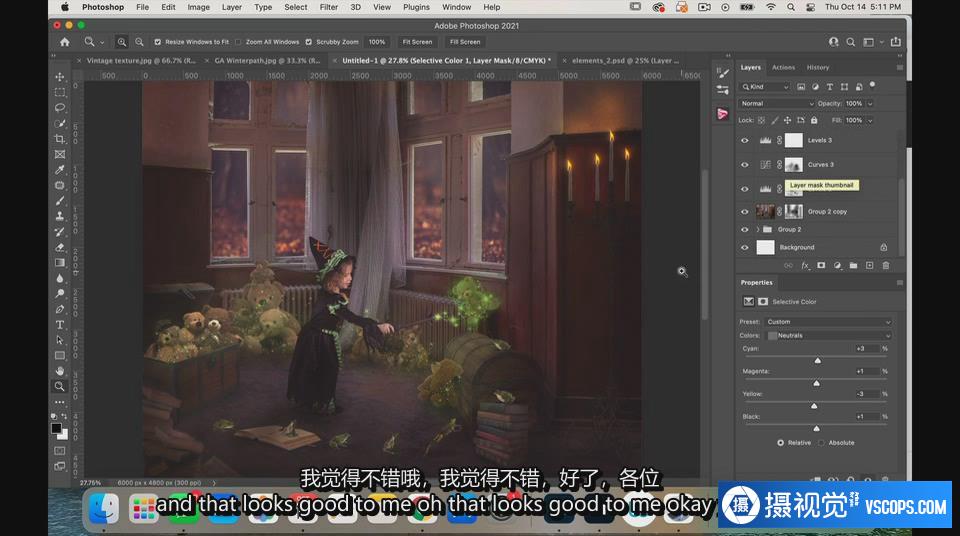Select the Pen tool
This screenshot has height=536, width=960.
[x=59, y=309]
